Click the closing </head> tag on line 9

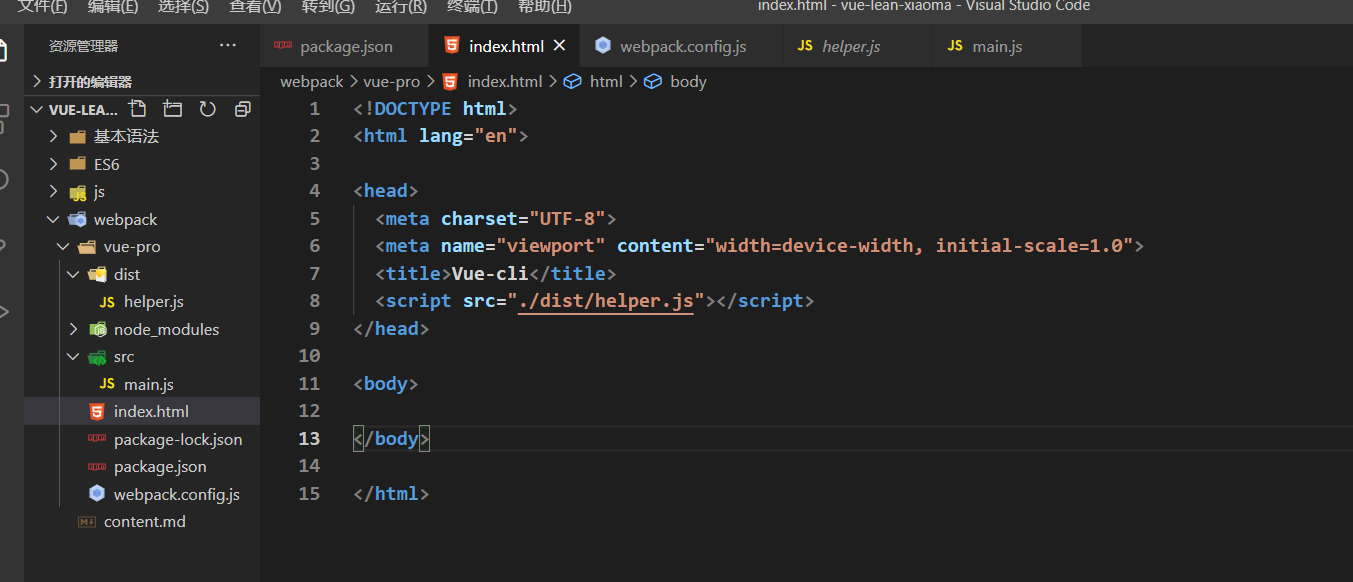click(391, 328)
